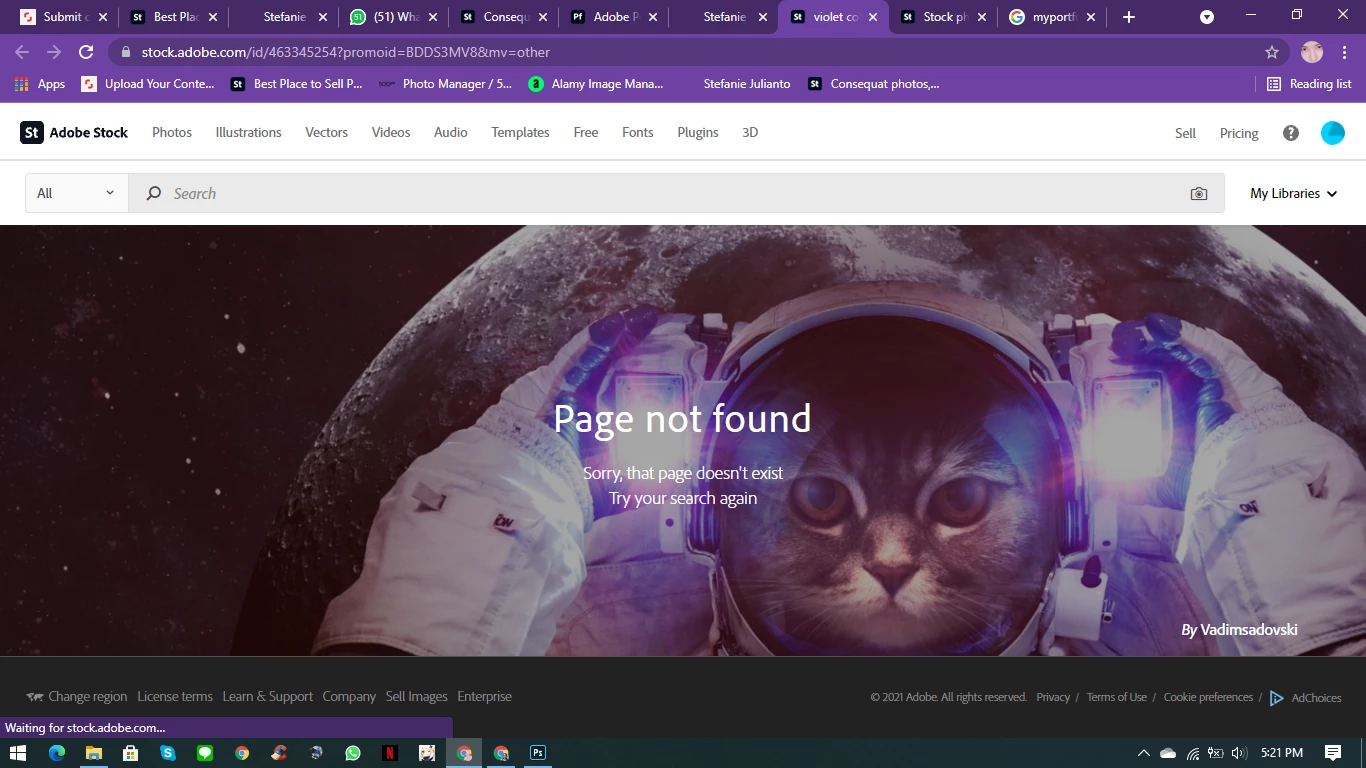Click Change region in the footer
This screenshot has width=1366, height=768.
[x=77, y=697]
